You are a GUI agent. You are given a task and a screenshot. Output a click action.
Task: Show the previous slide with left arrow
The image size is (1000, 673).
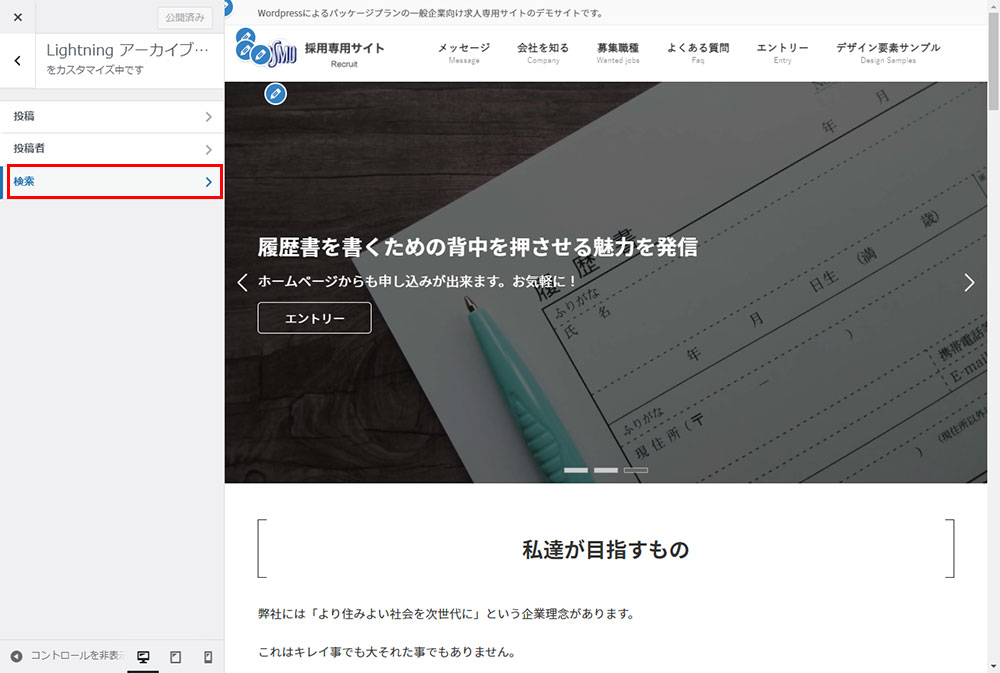coord(242,282)
